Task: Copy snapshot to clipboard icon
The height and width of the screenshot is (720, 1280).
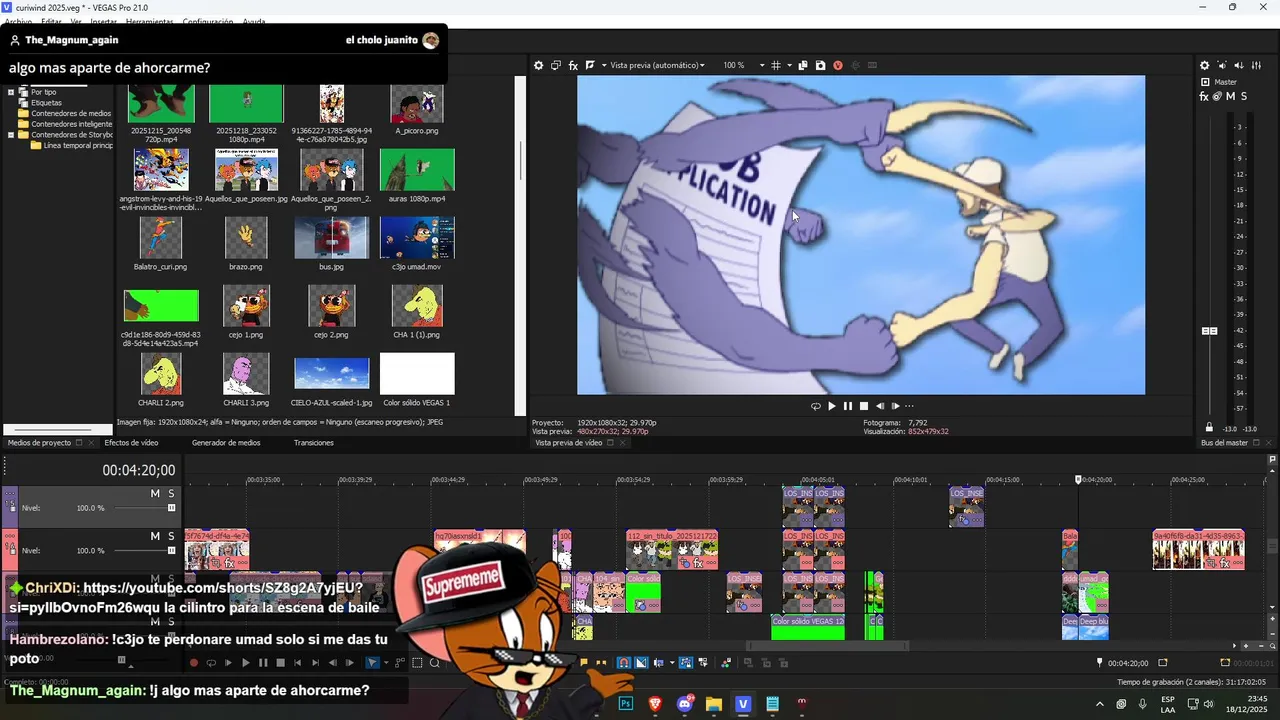Action: [x=803, y=65]
